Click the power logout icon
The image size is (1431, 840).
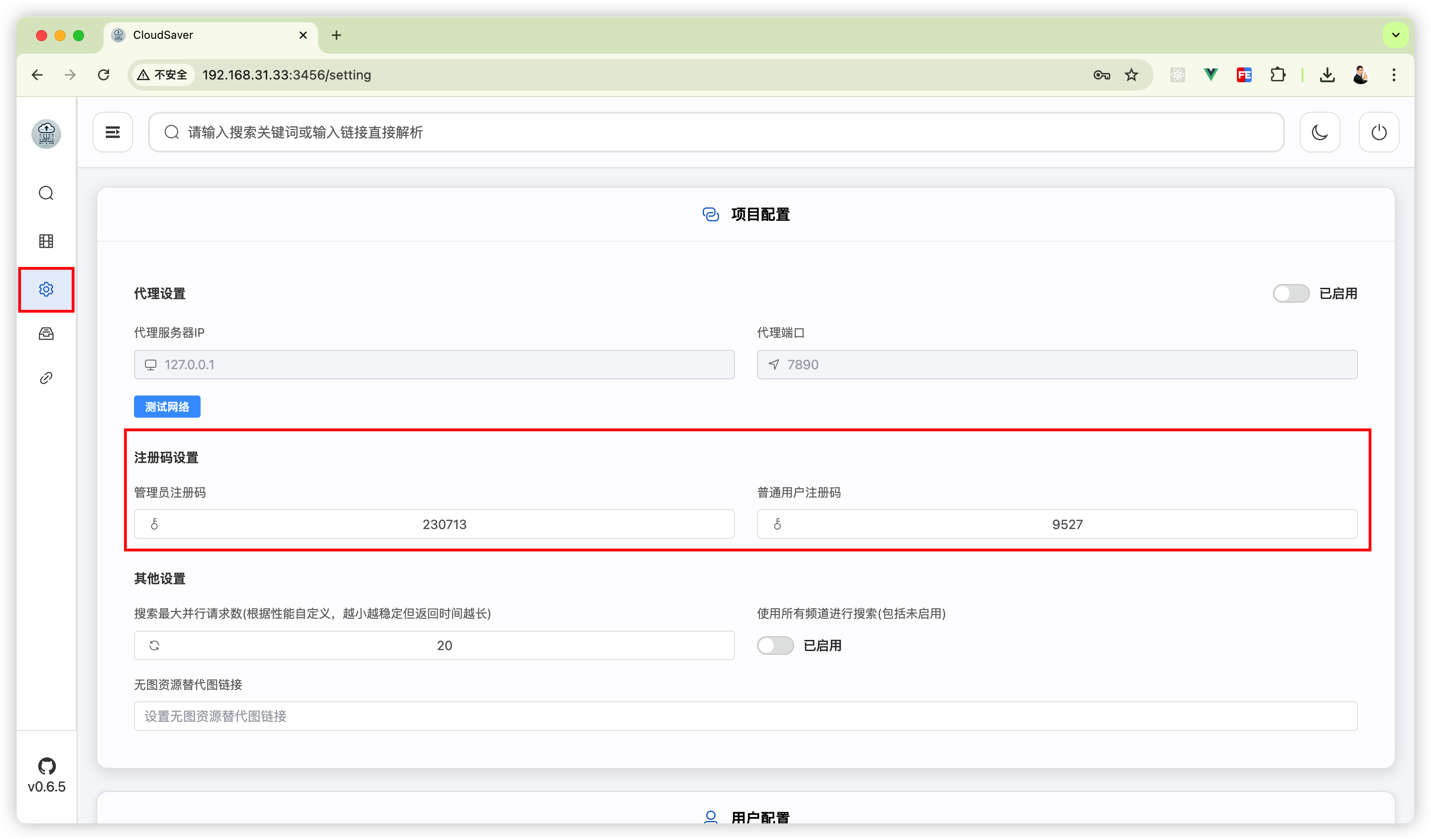(1378, 132)
